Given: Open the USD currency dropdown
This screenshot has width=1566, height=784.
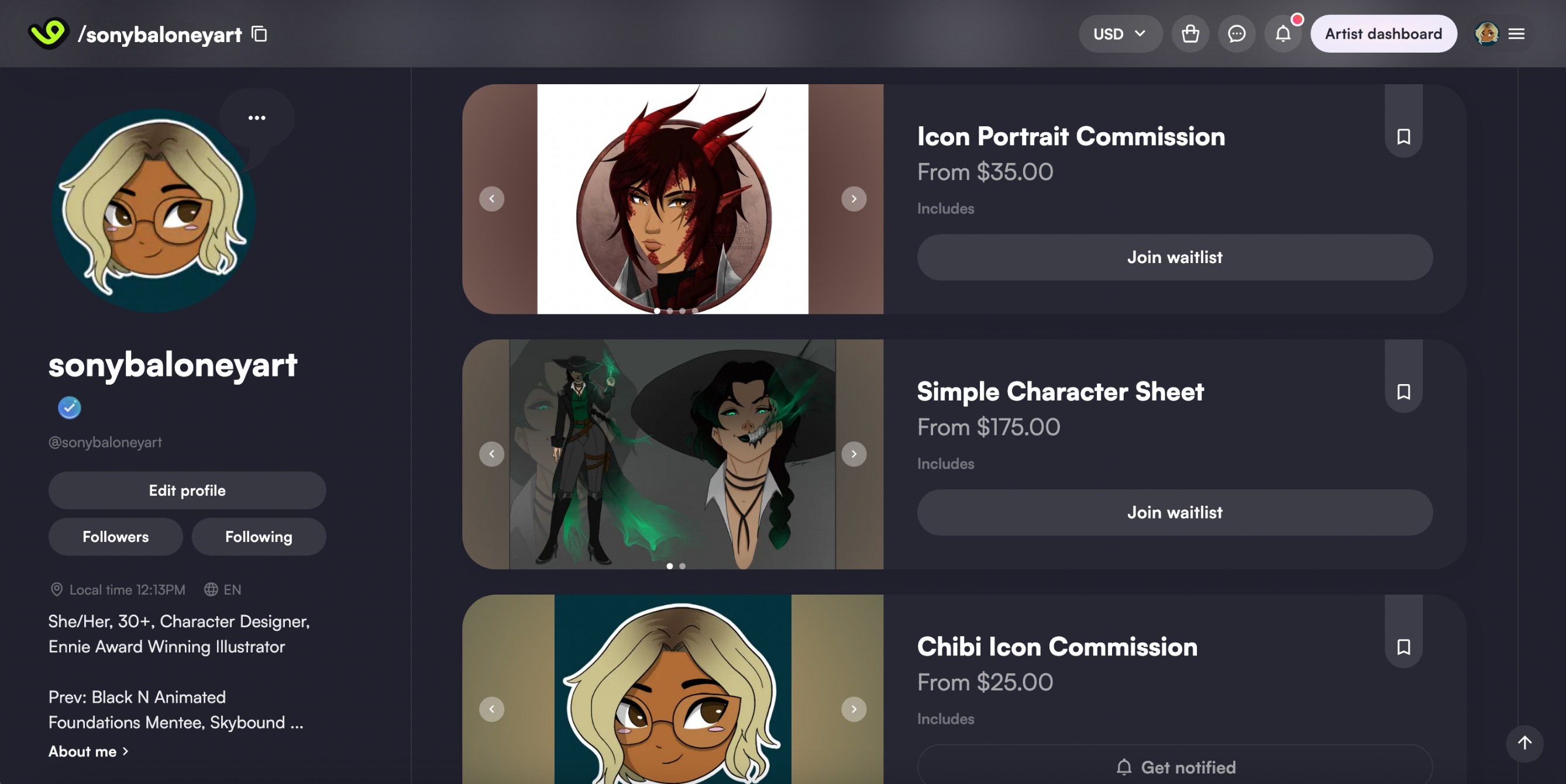Looking at the screenshot, I should [x=1120, y=33].
